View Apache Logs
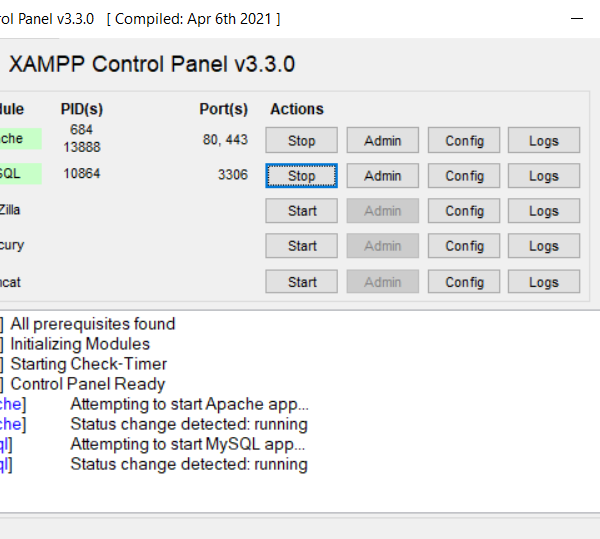600x539 pixels. [x=543, y=141]
